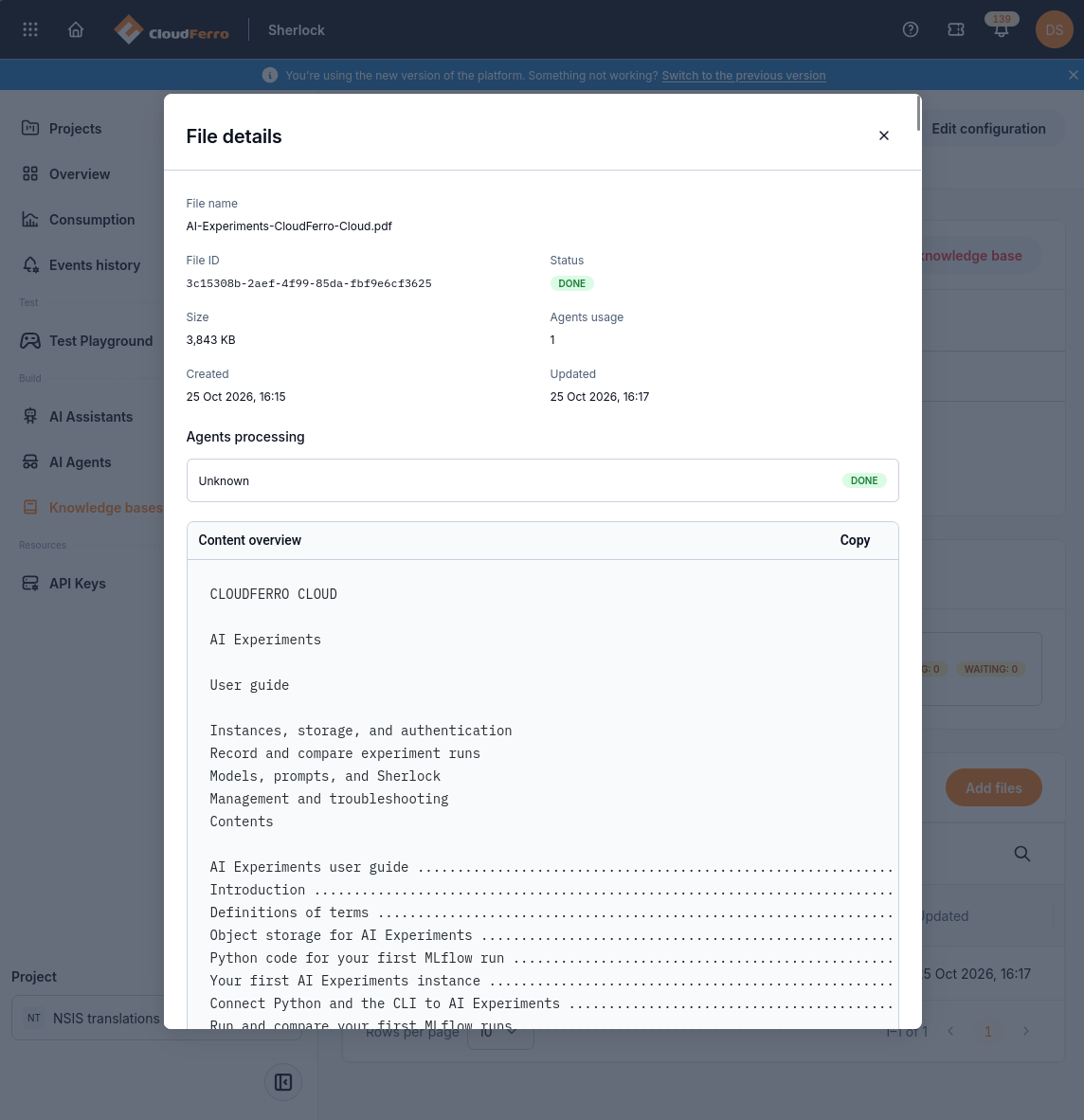Screen dimensions: 1084x1120
Task: Open the apps grid launcher icon
Action: [x=30, y=29]
